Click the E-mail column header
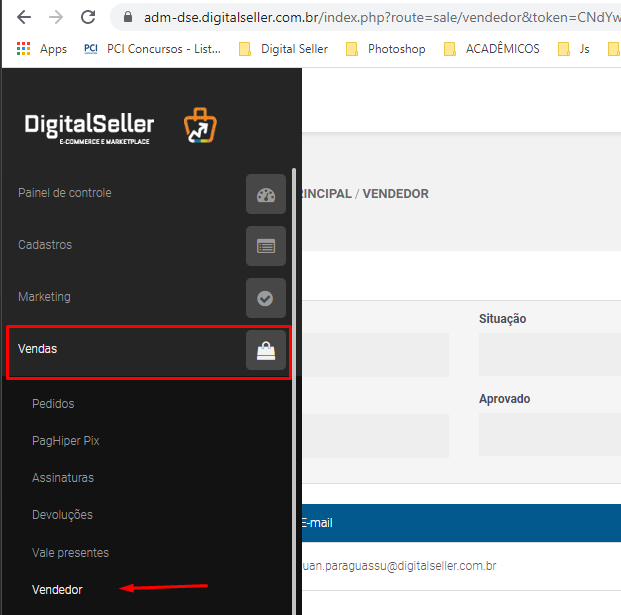The image size is (621, 615). point(317,523)
